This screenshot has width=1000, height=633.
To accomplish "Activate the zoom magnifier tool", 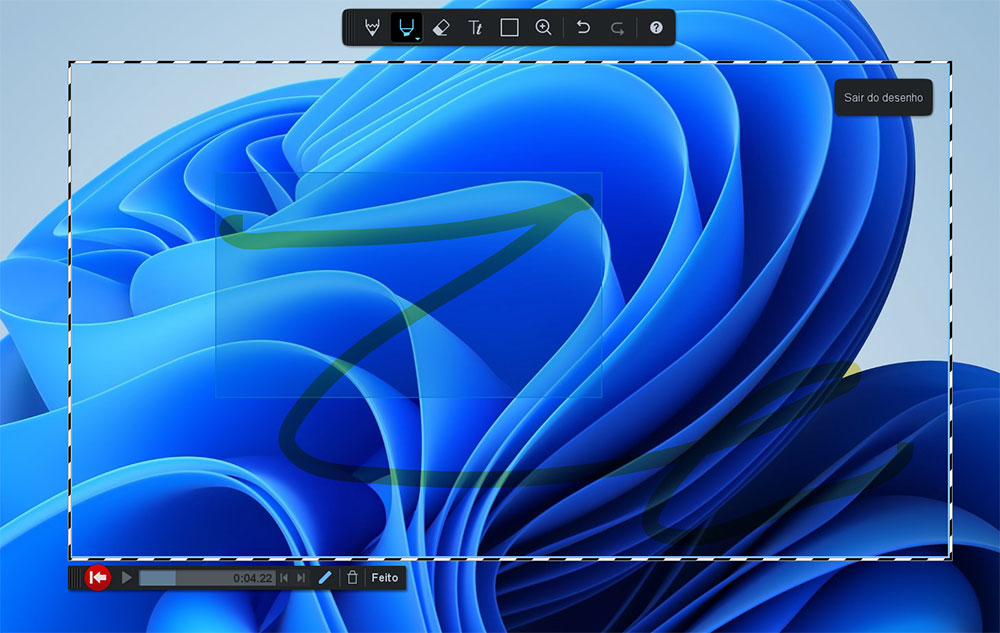I will click(543, 27).
